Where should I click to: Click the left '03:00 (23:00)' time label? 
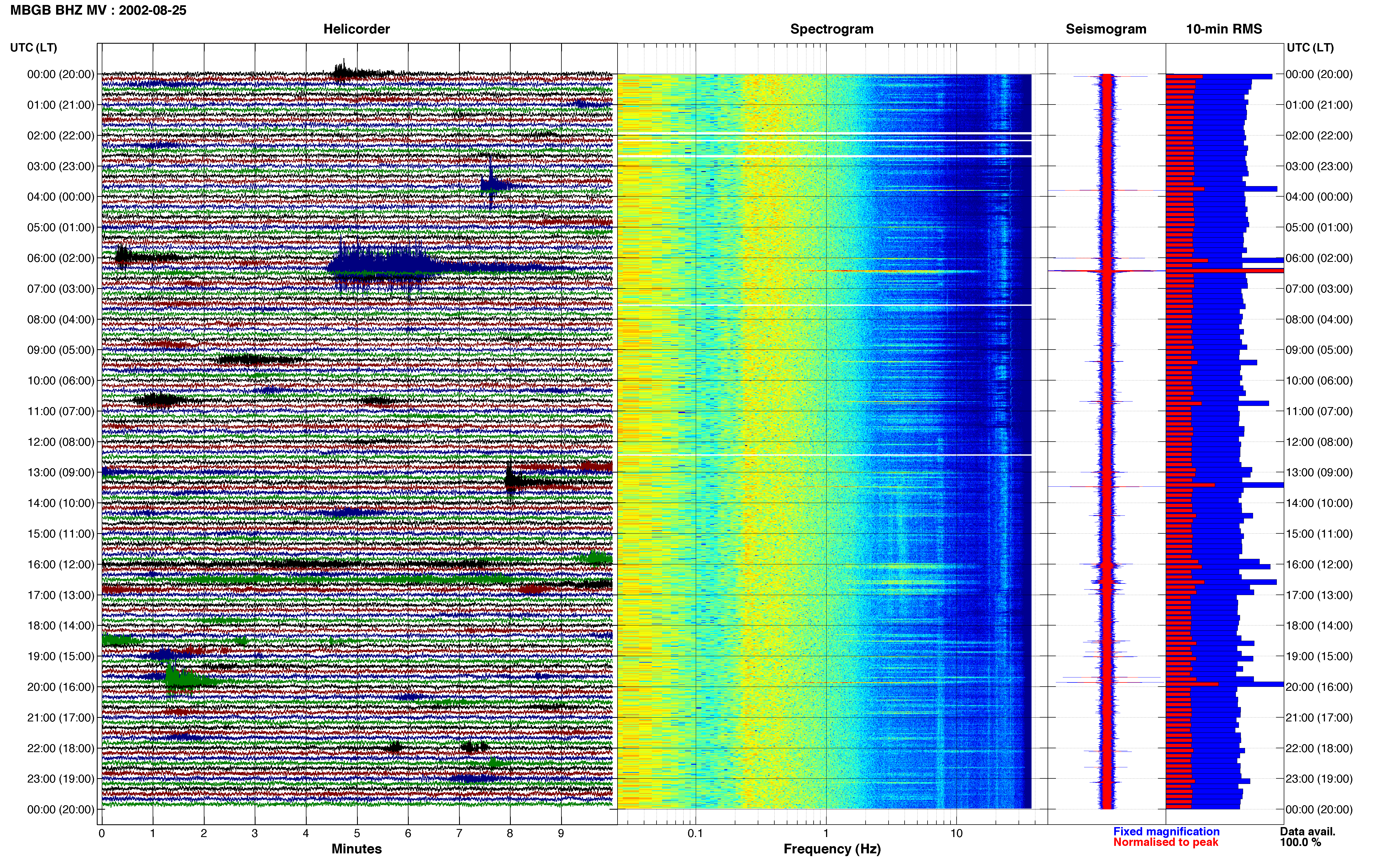point(61,166)
